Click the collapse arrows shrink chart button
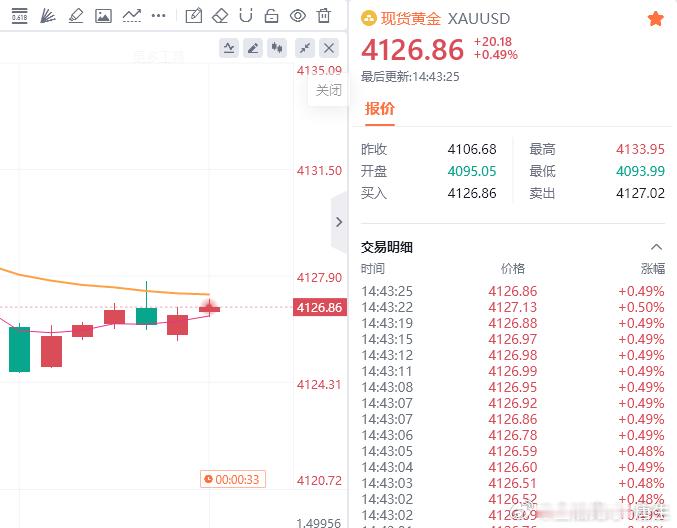This screenshot has height=528, width=677. 305,48
